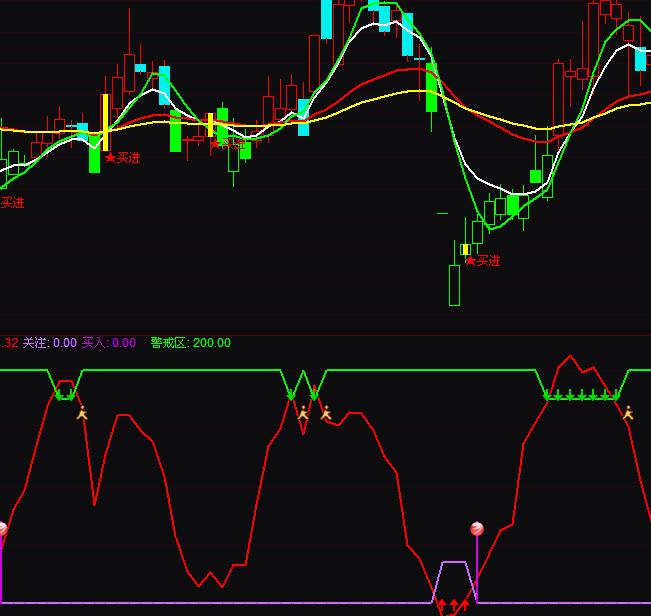
Task: Select the third running man icon from left
Action: tap(325, 412)
